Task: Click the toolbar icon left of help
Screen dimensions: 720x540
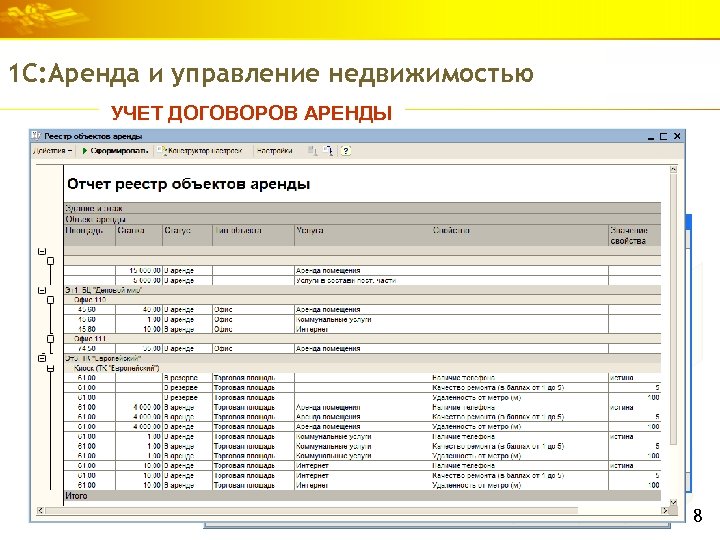Action: coord(328,151)
